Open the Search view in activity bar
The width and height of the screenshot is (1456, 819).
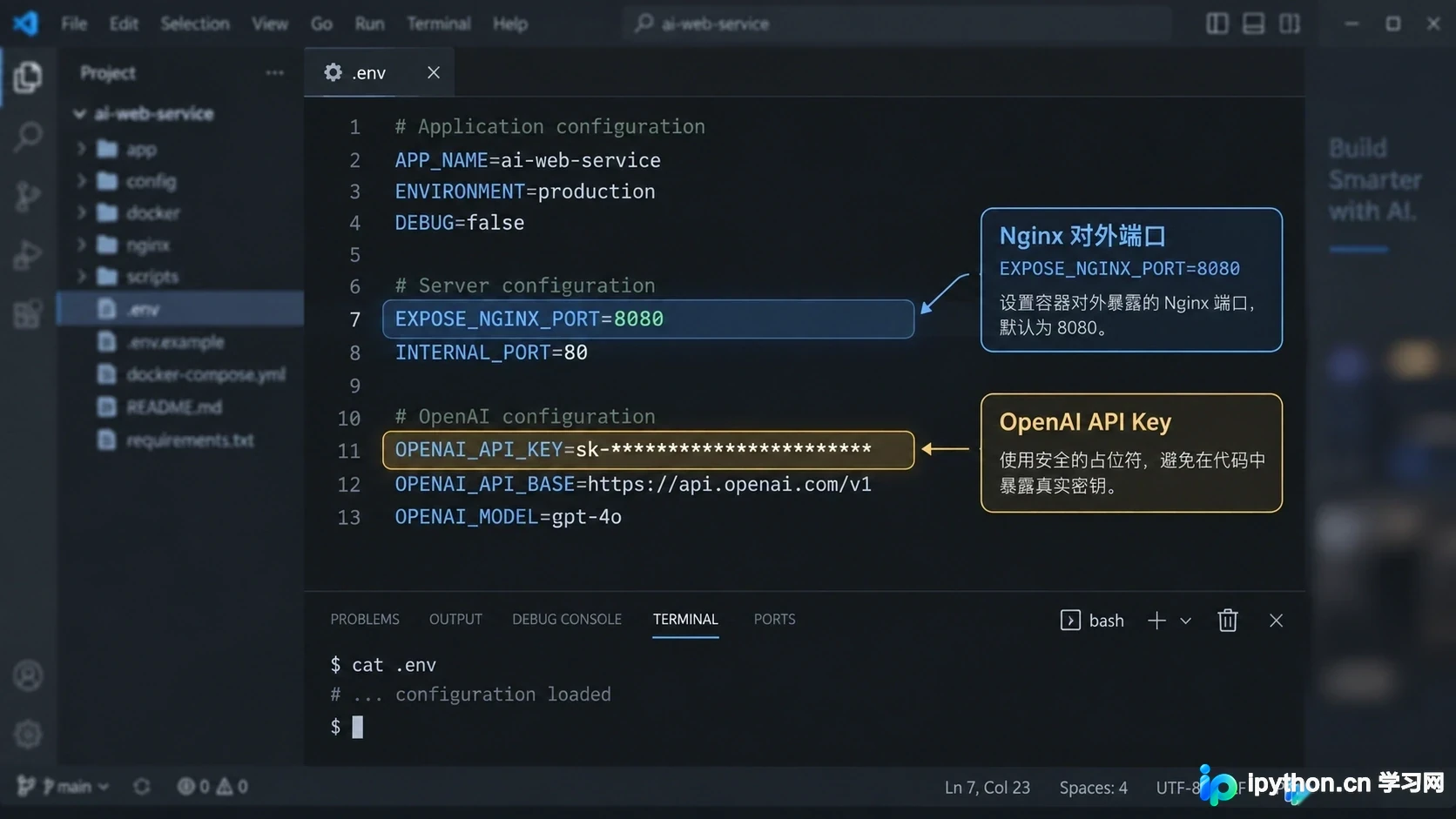pos(28,137)
